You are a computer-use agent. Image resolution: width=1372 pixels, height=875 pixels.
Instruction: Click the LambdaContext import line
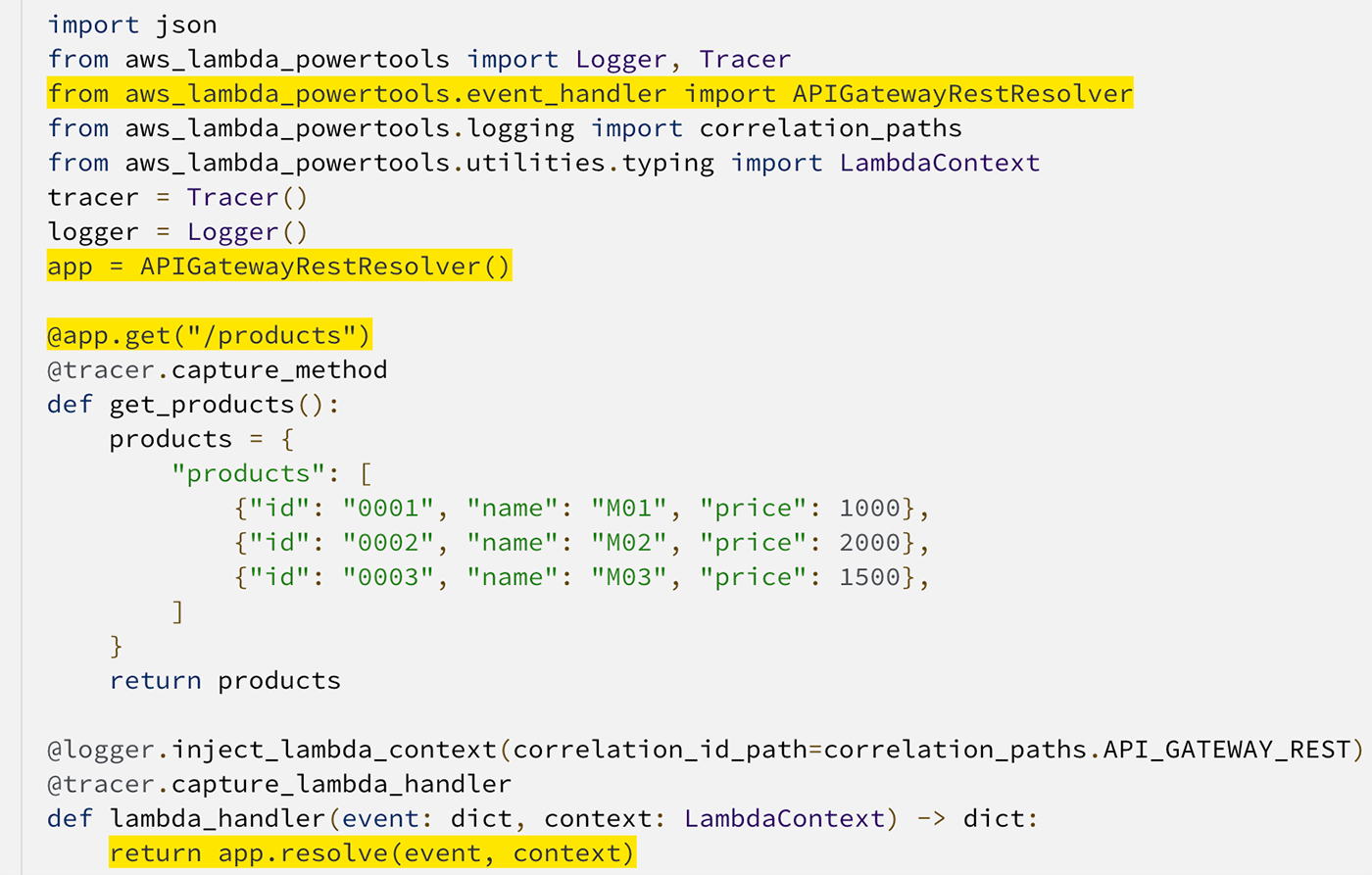(x=544, y=163)
